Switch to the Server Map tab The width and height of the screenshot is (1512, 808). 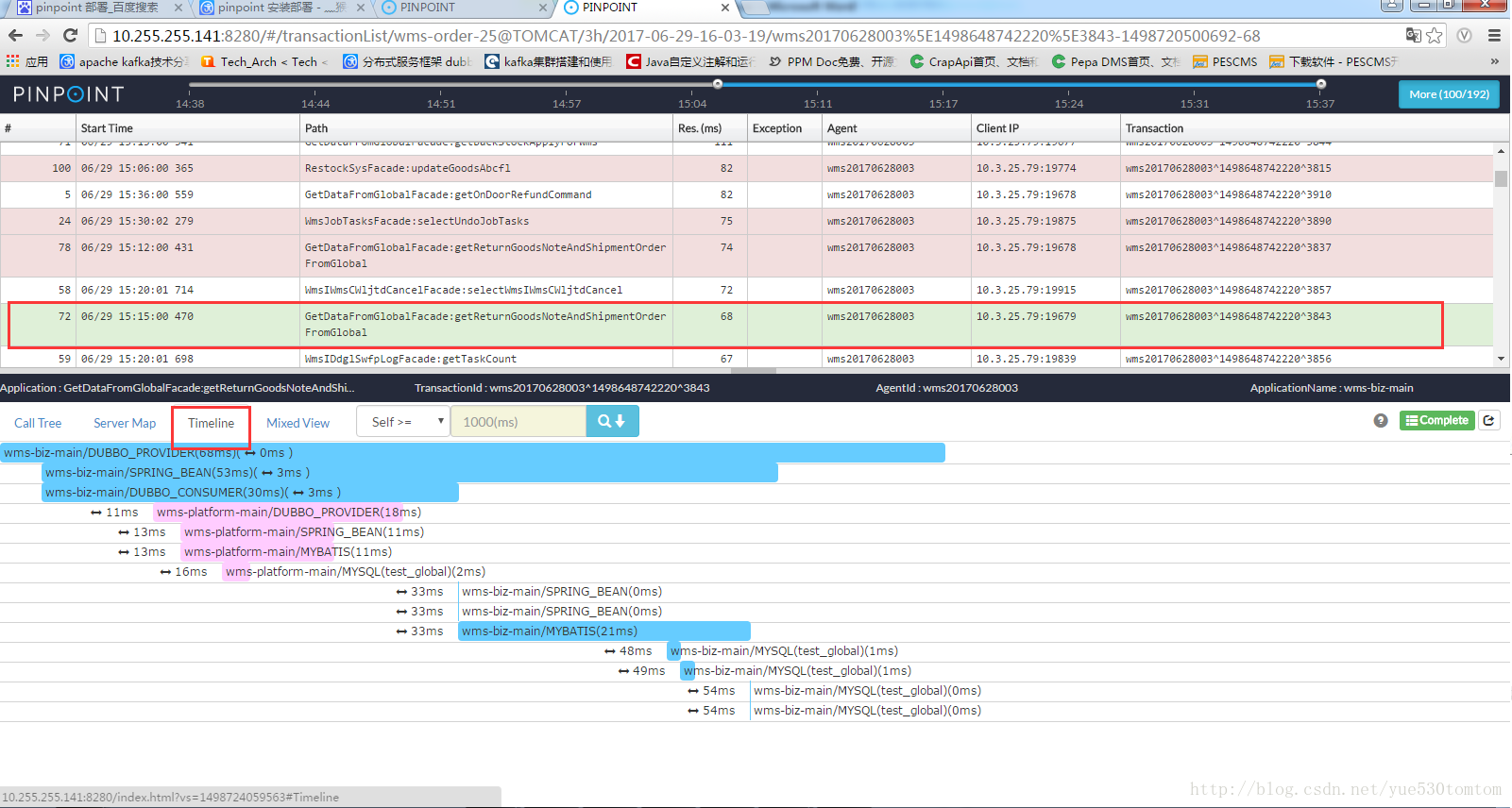125,423
